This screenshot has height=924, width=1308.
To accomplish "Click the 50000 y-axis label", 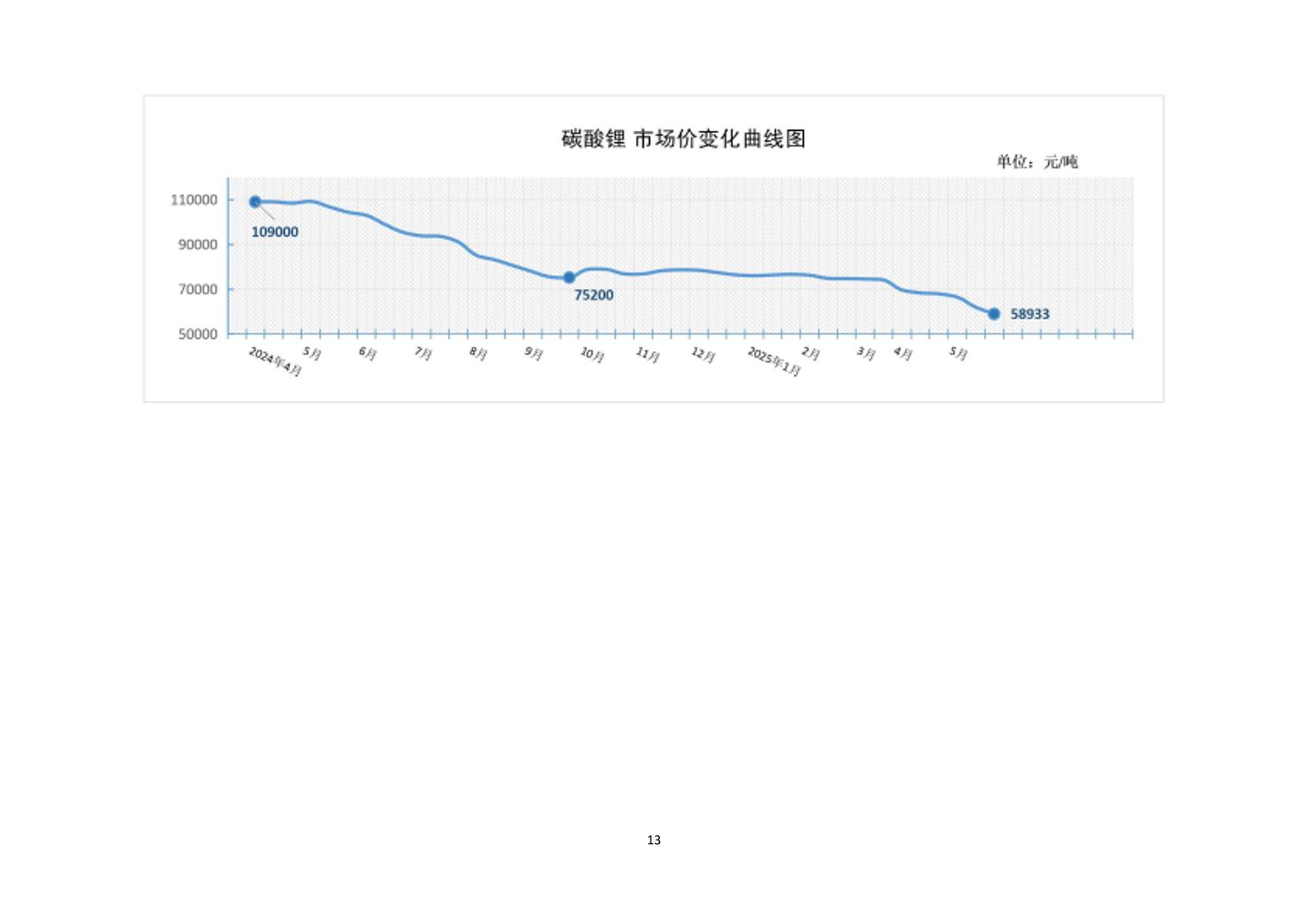I will (x=198, y=334).
